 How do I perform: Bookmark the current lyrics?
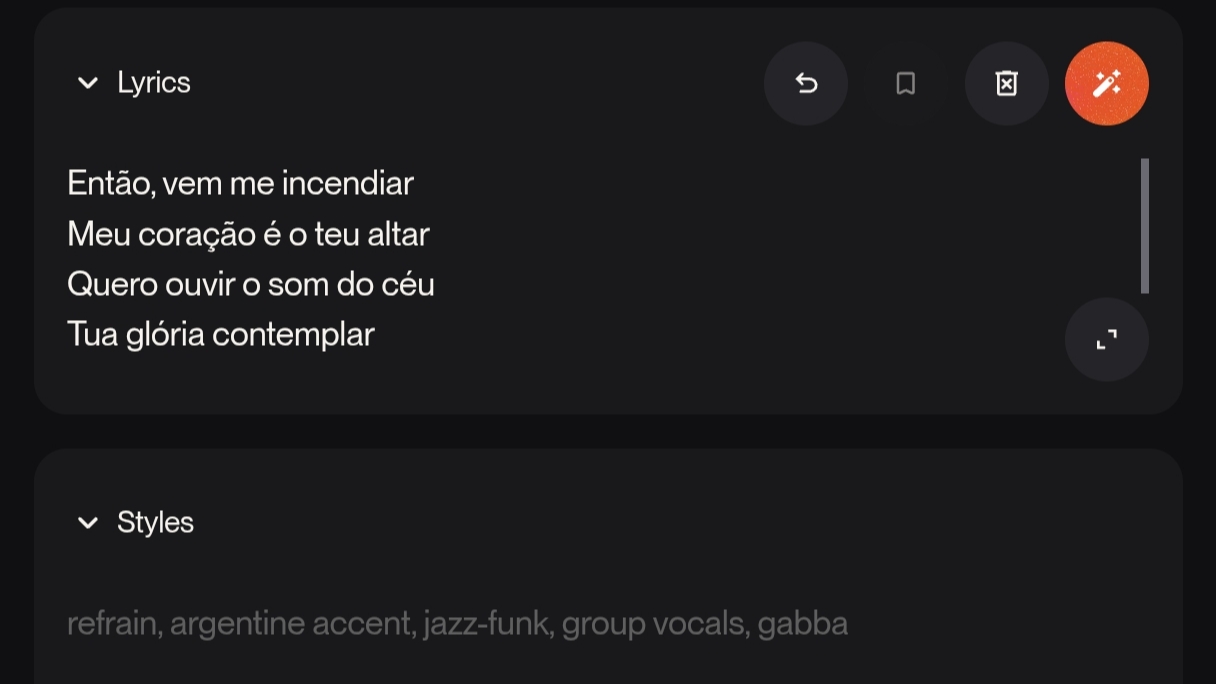click(906, 83)
